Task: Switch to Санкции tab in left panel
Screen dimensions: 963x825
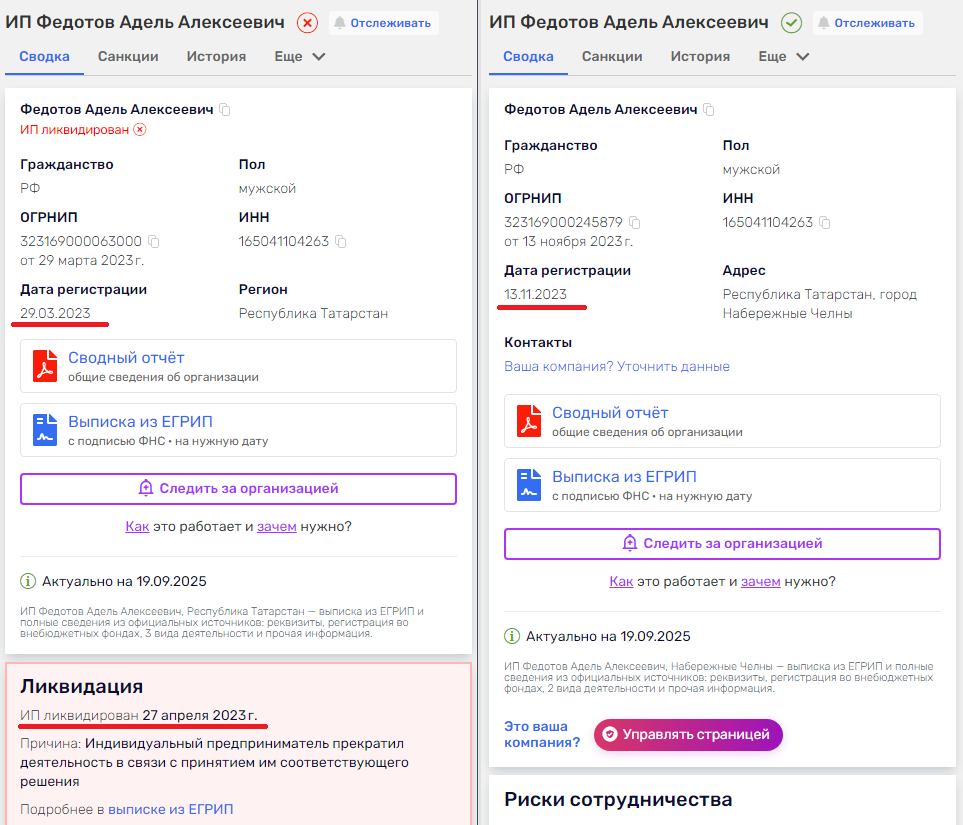Action: (128, 57)
